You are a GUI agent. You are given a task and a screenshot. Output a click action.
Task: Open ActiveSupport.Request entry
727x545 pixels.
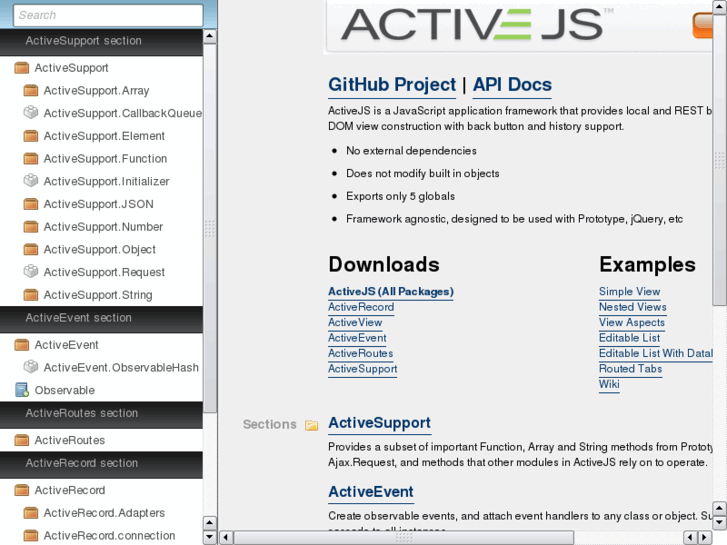(x=104, y=272)
